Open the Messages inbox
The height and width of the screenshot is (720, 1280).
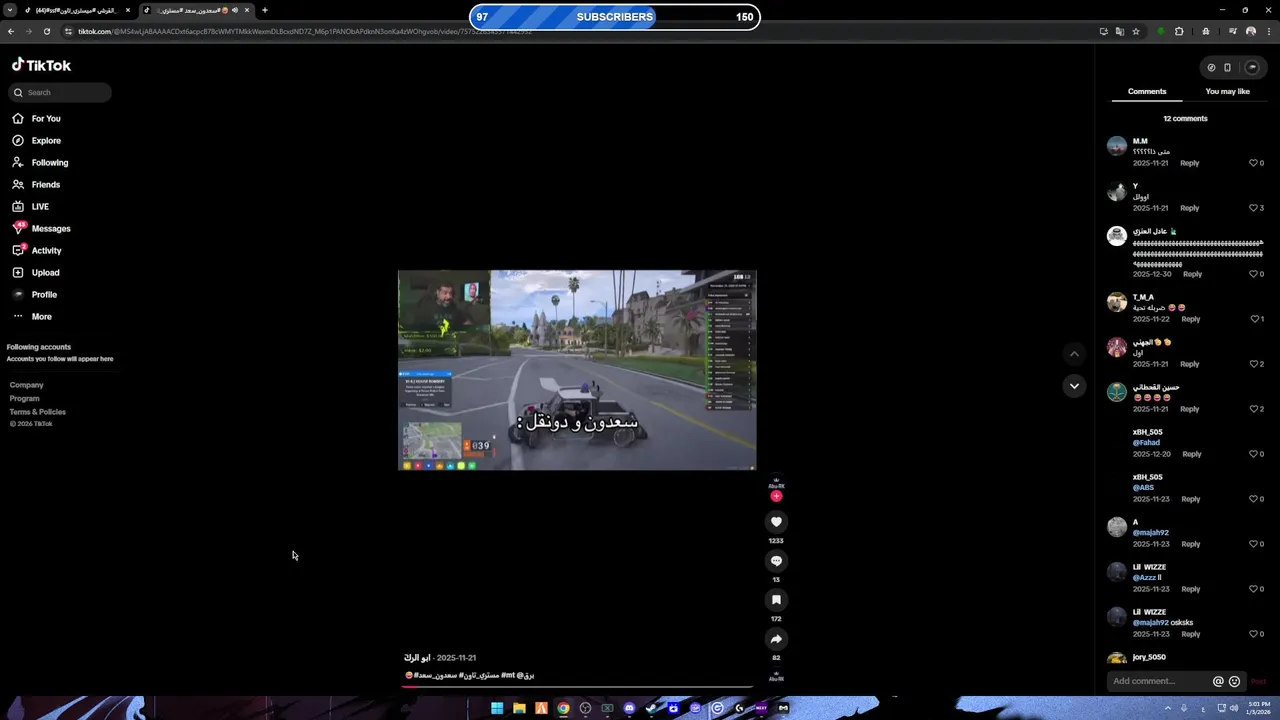click(41, 229)
